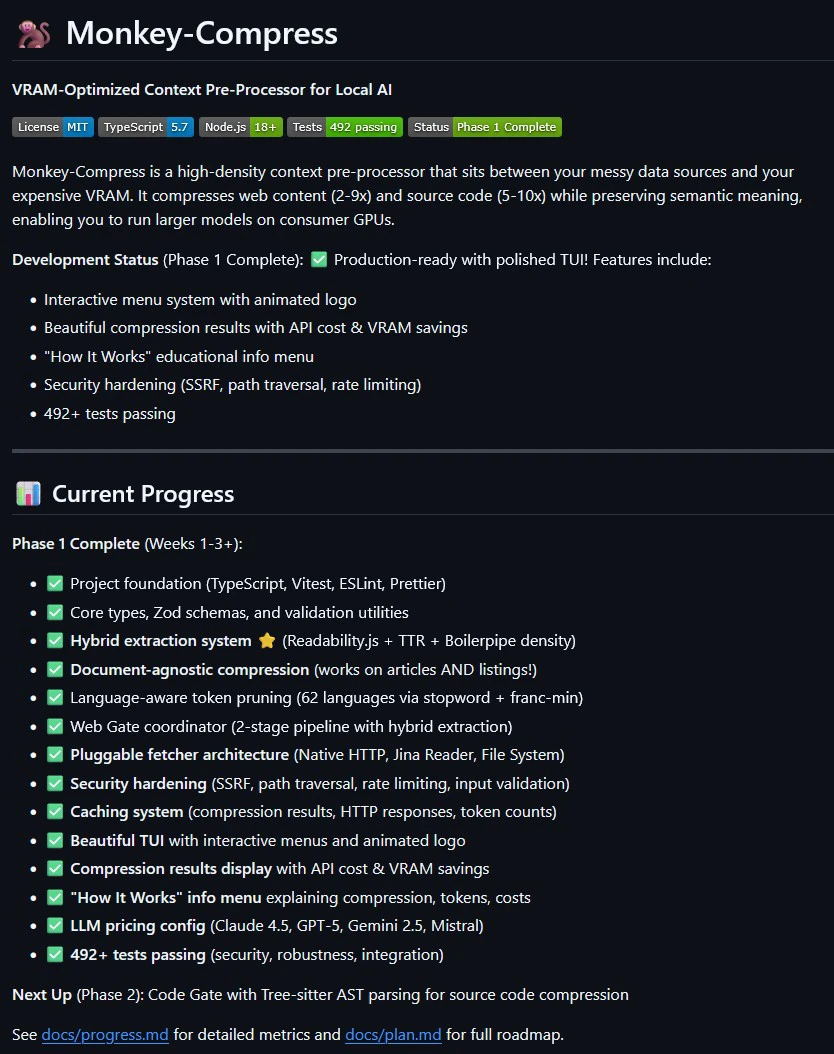Click the checkmark beside 492+ tests passing
This screenshot has height=1054, width=834.
click(x=55, y=955)
